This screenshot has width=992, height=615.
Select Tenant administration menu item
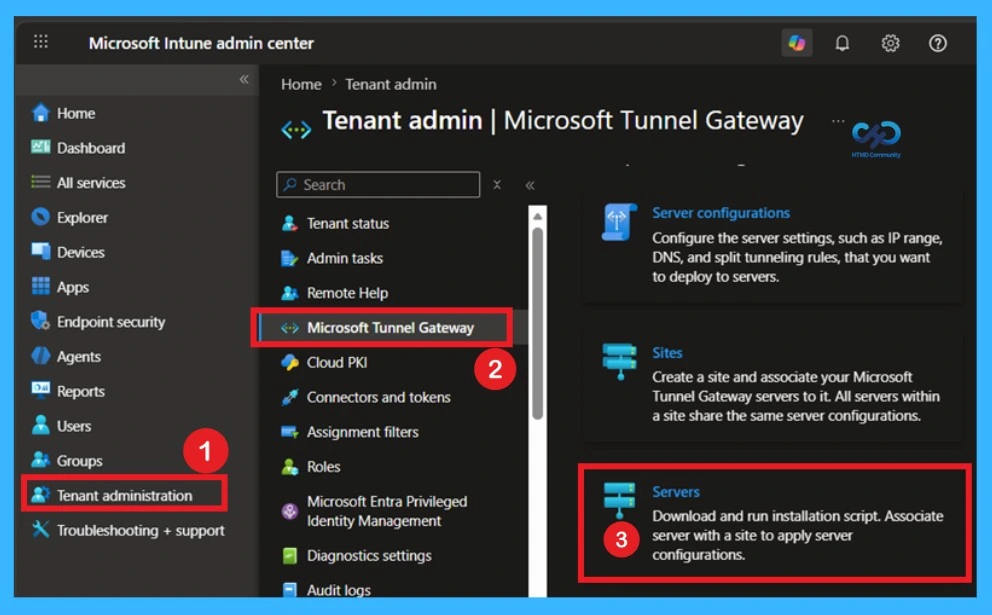click(125, 495)
